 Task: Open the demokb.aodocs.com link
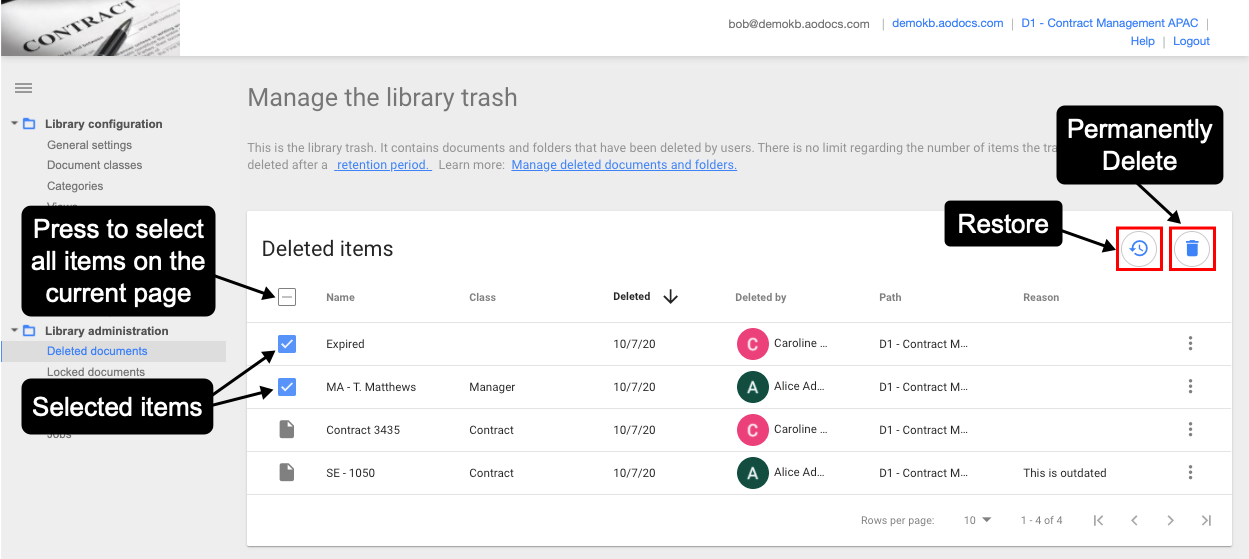(948, 23)
